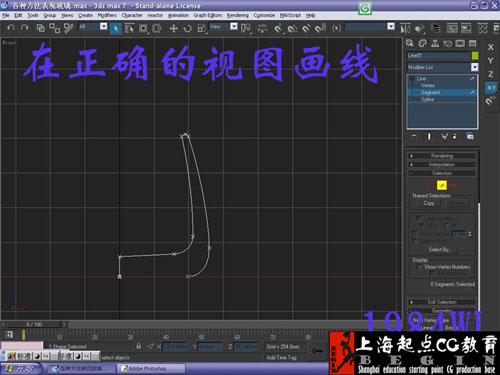Pick the Rectangular Selection Region tool

click(143, 28)
